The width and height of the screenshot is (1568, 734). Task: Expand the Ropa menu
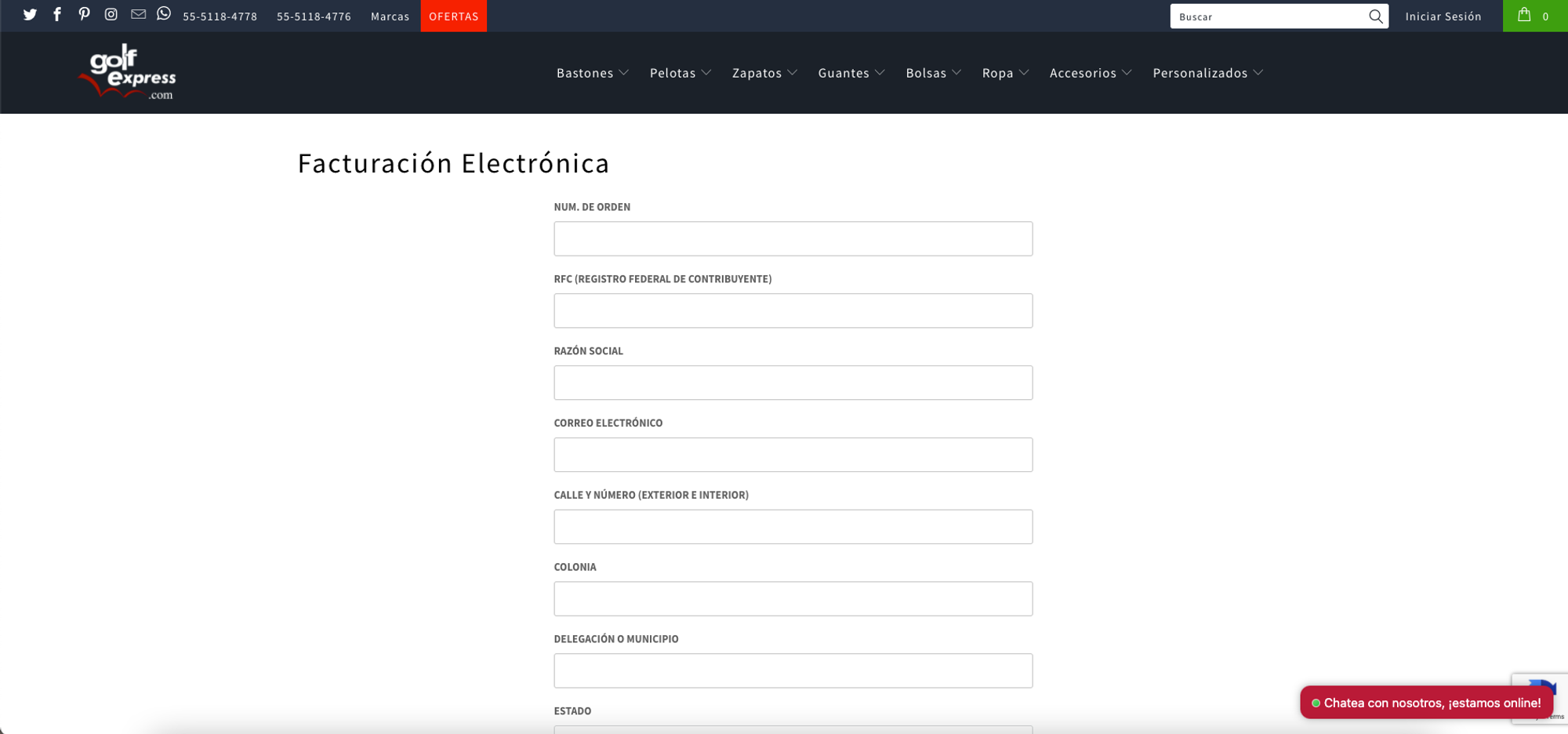point(1006,73)
